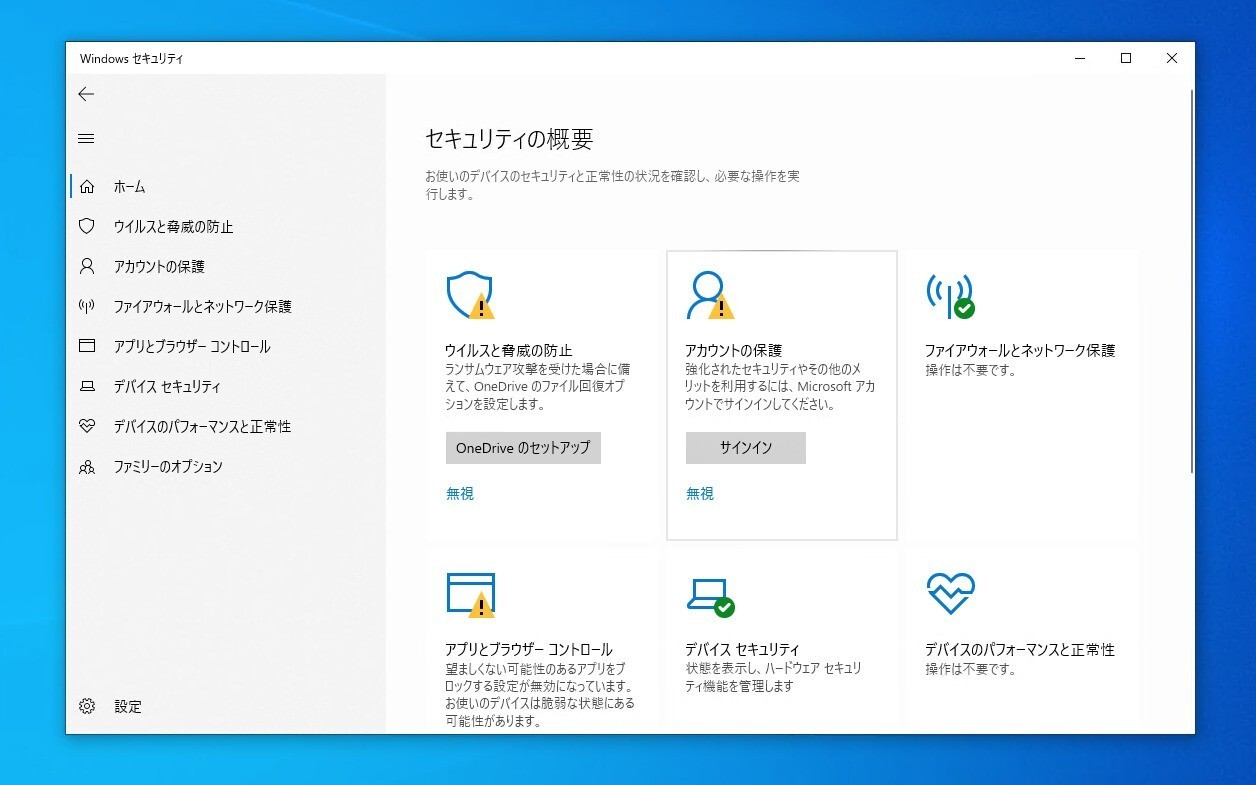Image resolution: width=1256 pixels, height=785 pixels.
Task: Select ファイアウォールとネットワーク保護 in the sidebar
Action: pyautogui.click(x=203, y=307)
